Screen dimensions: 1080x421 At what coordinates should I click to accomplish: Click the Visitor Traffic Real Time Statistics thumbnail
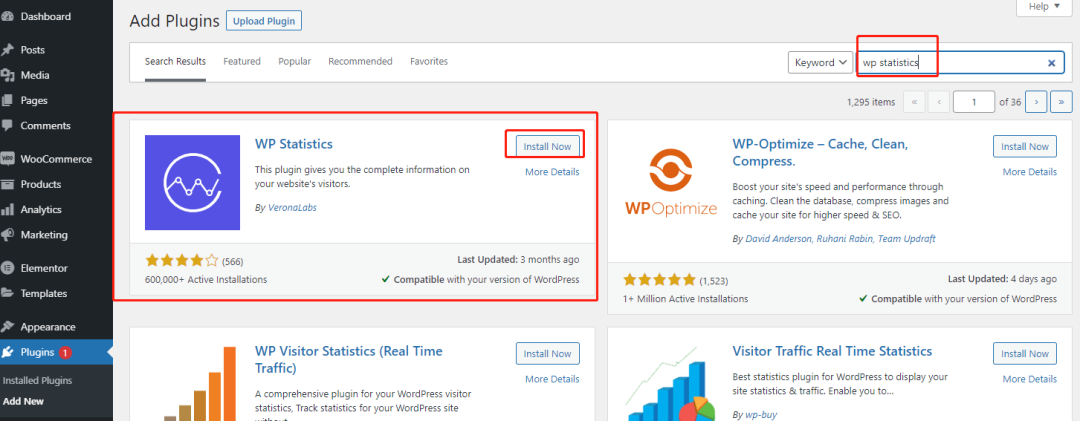[672, 385]
